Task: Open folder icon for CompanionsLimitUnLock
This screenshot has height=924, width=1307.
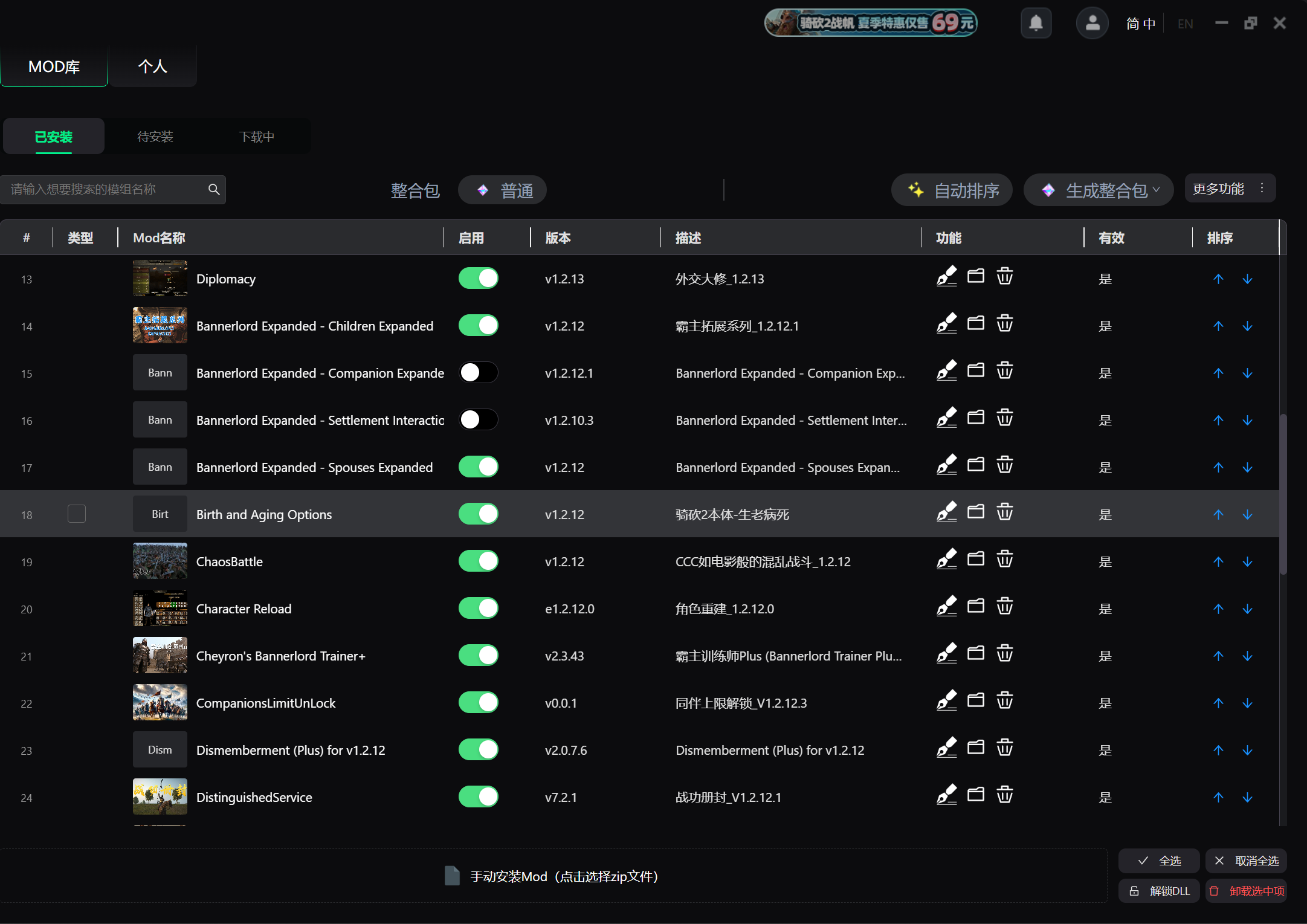Action: (976, 700)
